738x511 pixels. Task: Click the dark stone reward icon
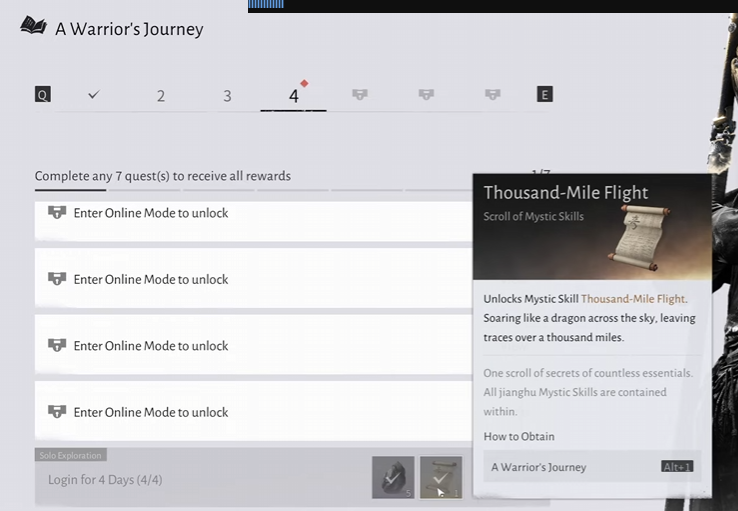click(x=393, y=477)
